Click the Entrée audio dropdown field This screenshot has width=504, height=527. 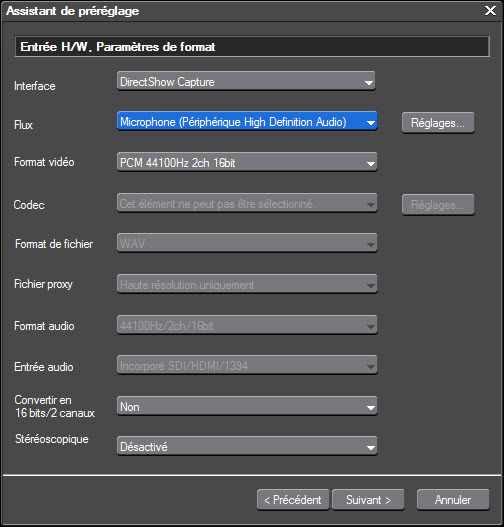click(247, 365)
